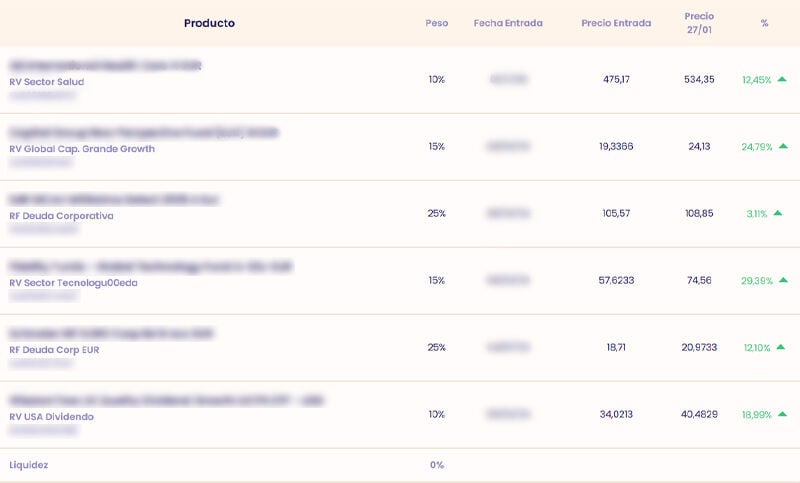Open the RF Deuda Corp EUR product

[54, 350]
